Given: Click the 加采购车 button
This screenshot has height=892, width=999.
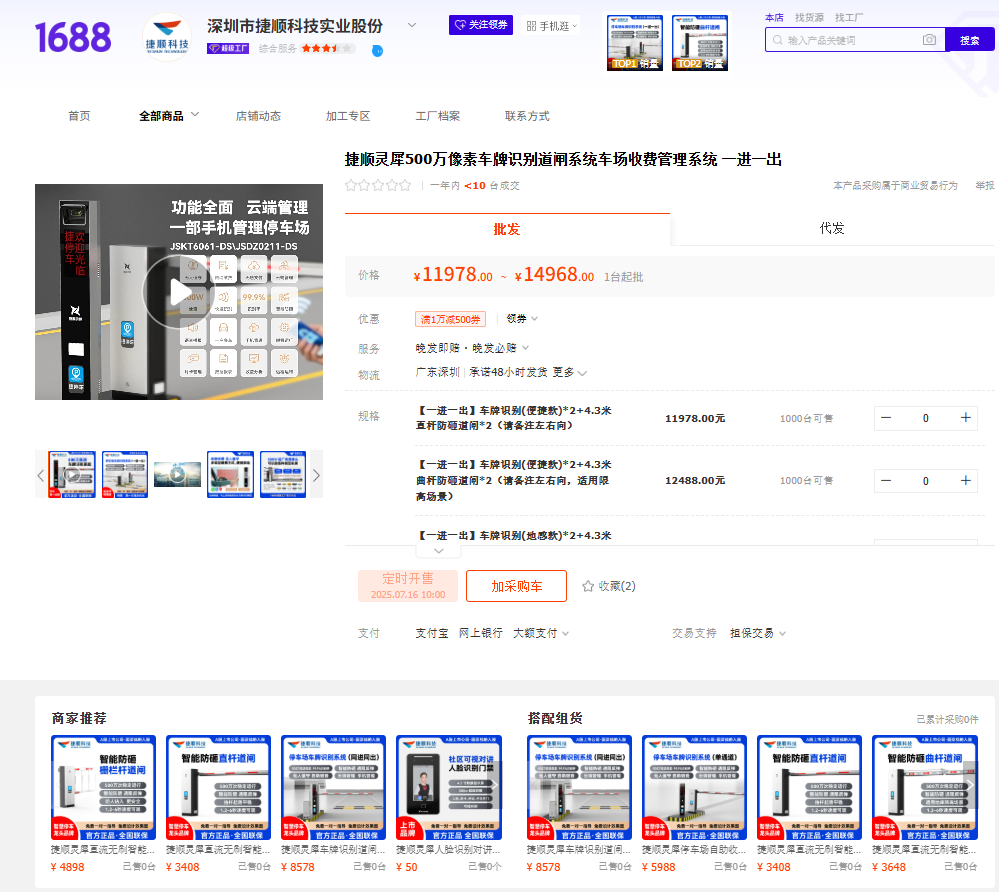Looking at the screenshot, I should [516, 586].
